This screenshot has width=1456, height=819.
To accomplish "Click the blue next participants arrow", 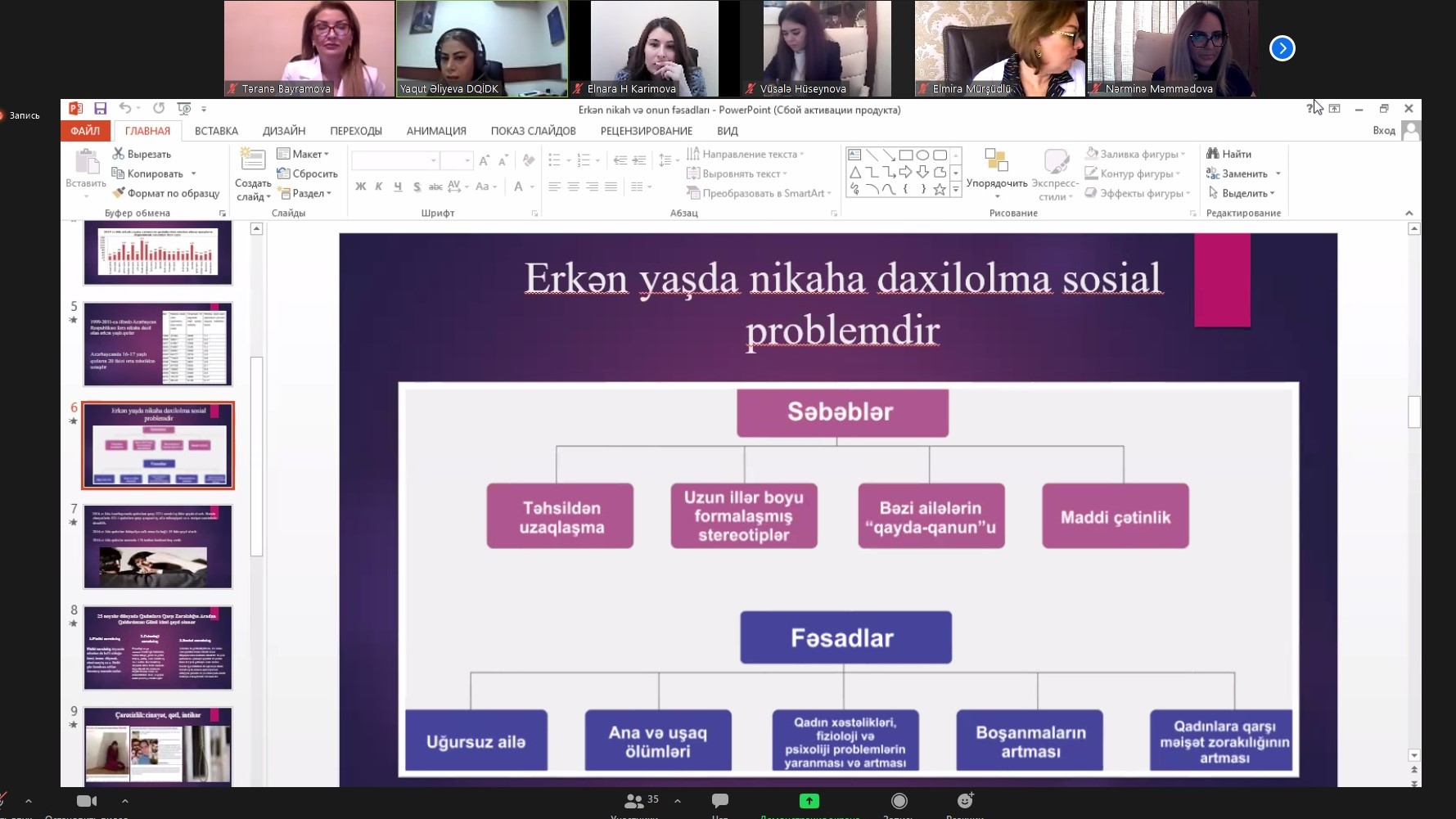I will pos(1282,49).
